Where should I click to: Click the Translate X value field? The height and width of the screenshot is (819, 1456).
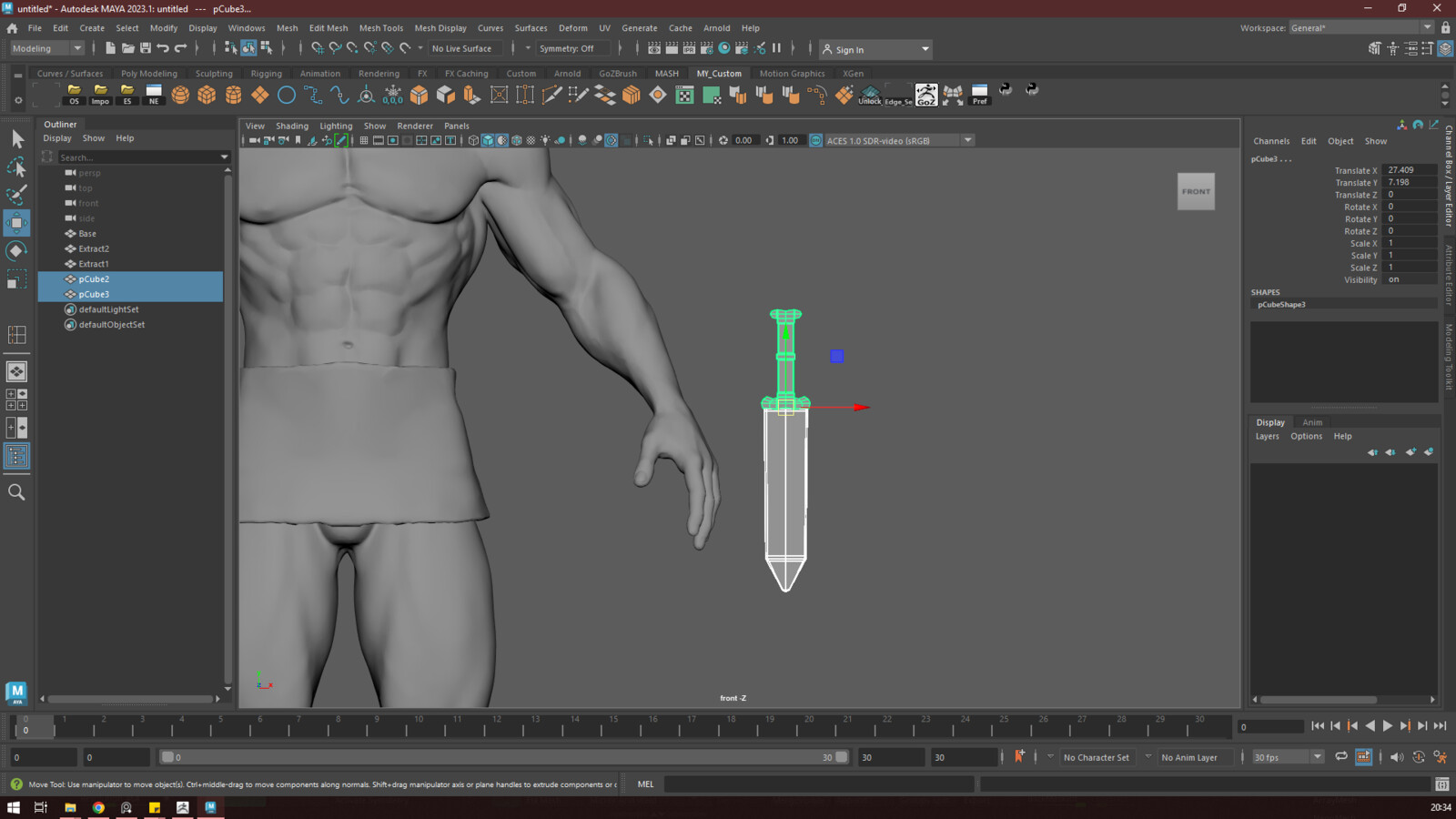click(x=1408, y=170)
